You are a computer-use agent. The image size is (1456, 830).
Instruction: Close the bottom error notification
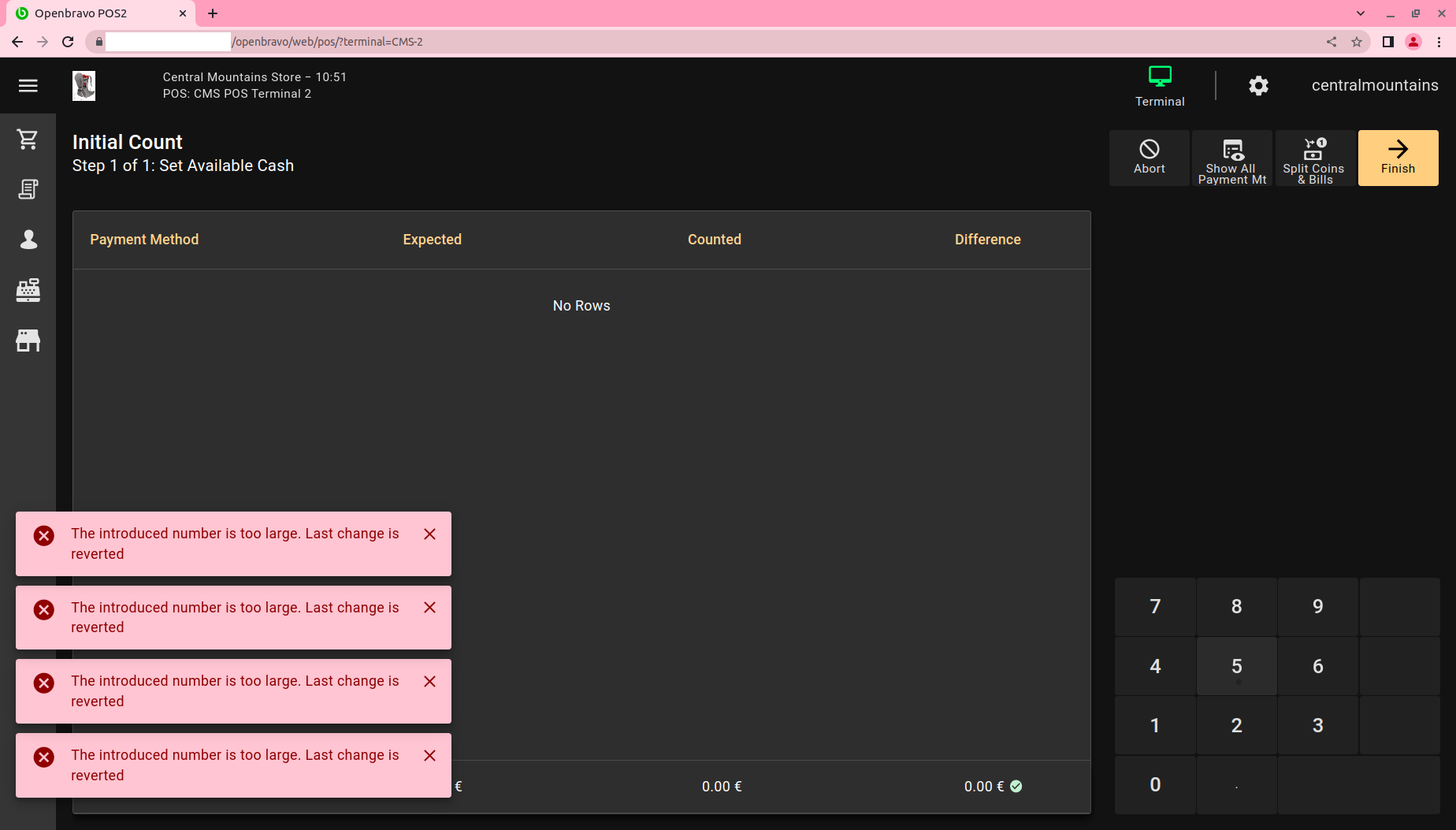tap(429, 756)
